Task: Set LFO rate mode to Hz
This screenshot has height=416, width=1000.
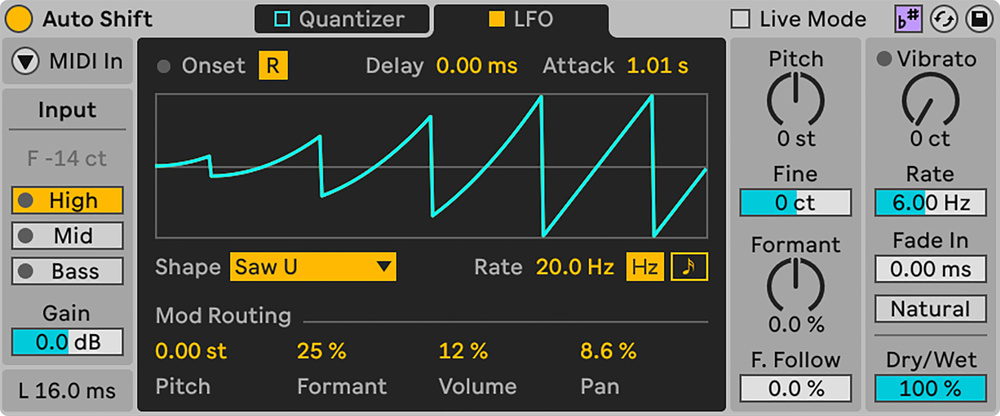Action: coord(645,267)
